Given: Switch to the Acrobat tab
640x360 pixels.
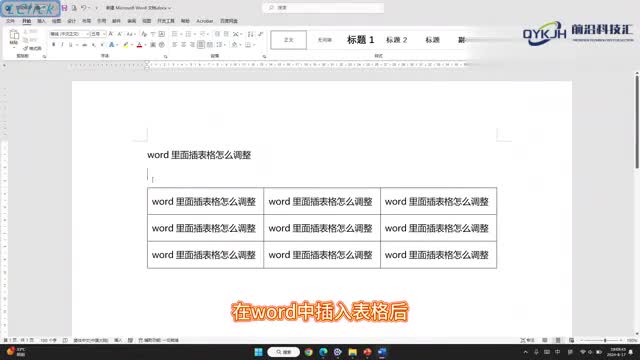Looking at the screenshot, I should coord(204,21).
